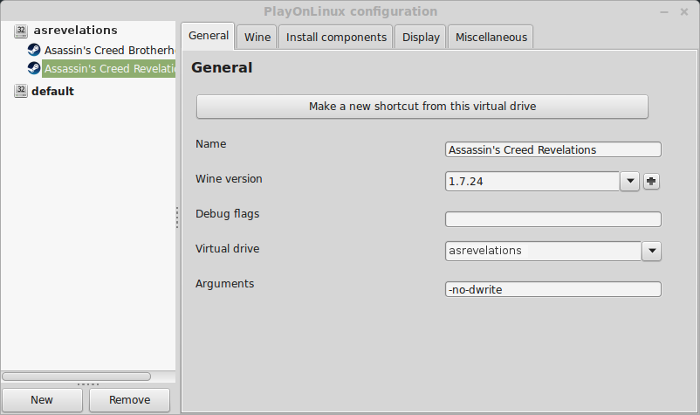Click the default virtual drive icon
This screenshot has height=415, width=700.
(21, 91)
